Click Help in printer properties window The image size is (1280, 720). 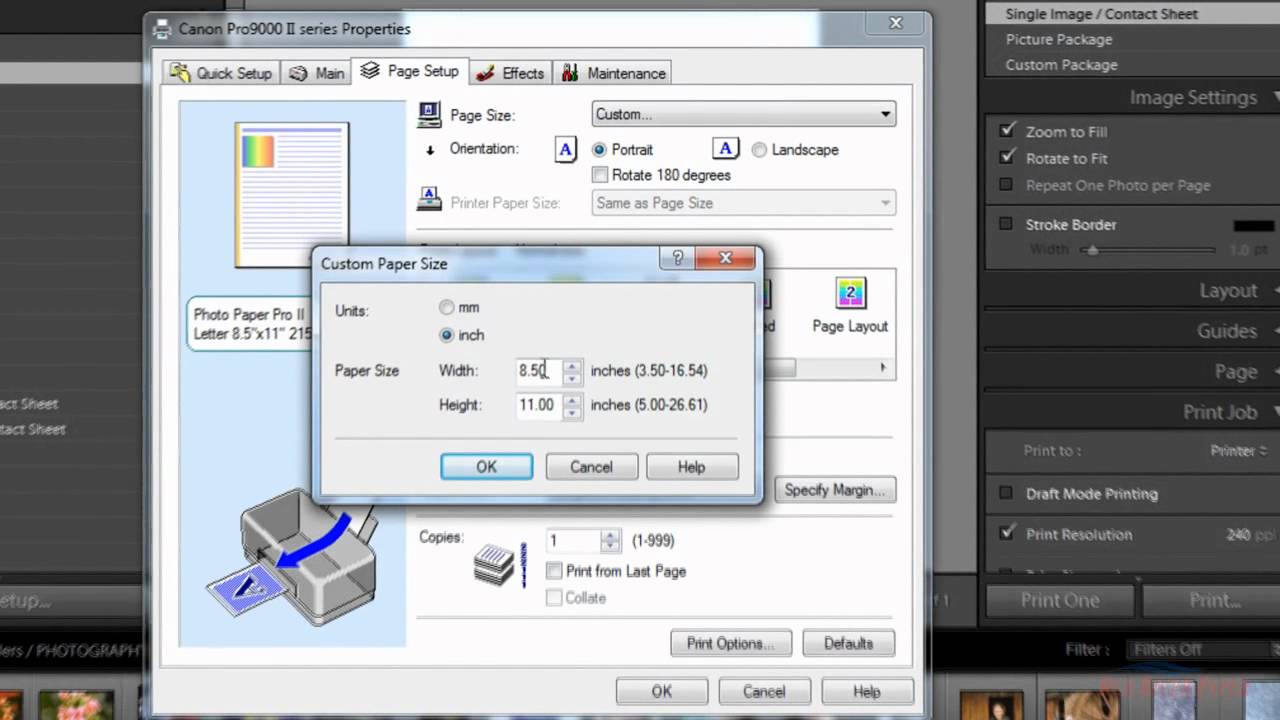867,691
